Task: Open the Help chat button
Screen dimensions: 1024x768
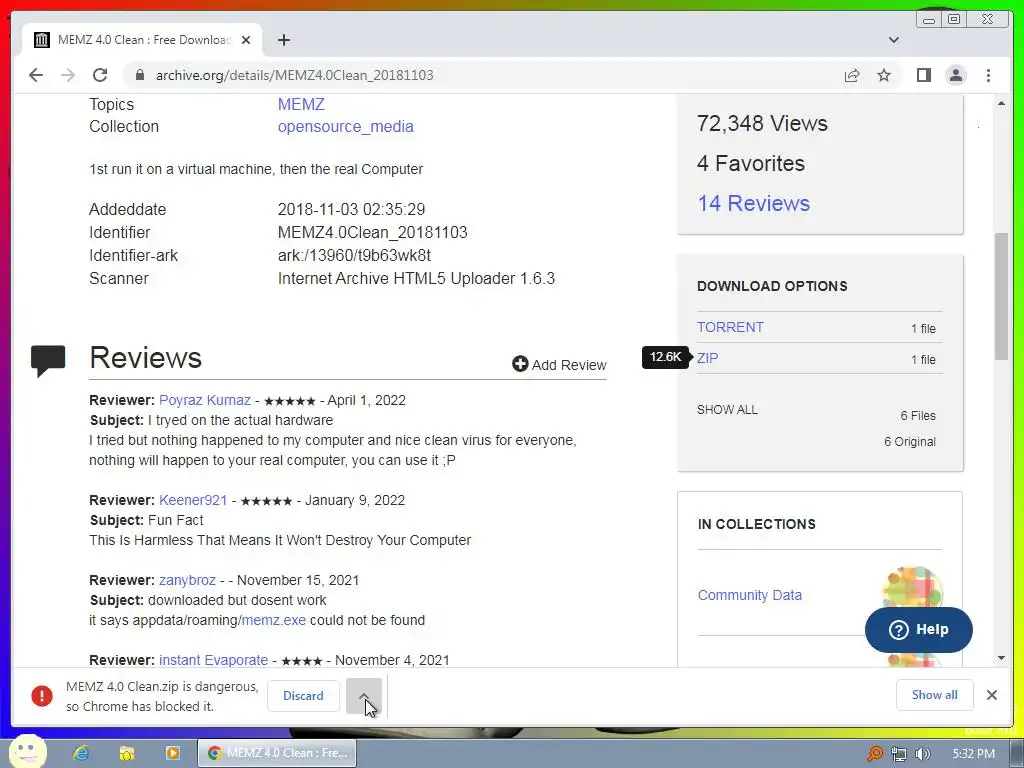Action: click(919, 630)
